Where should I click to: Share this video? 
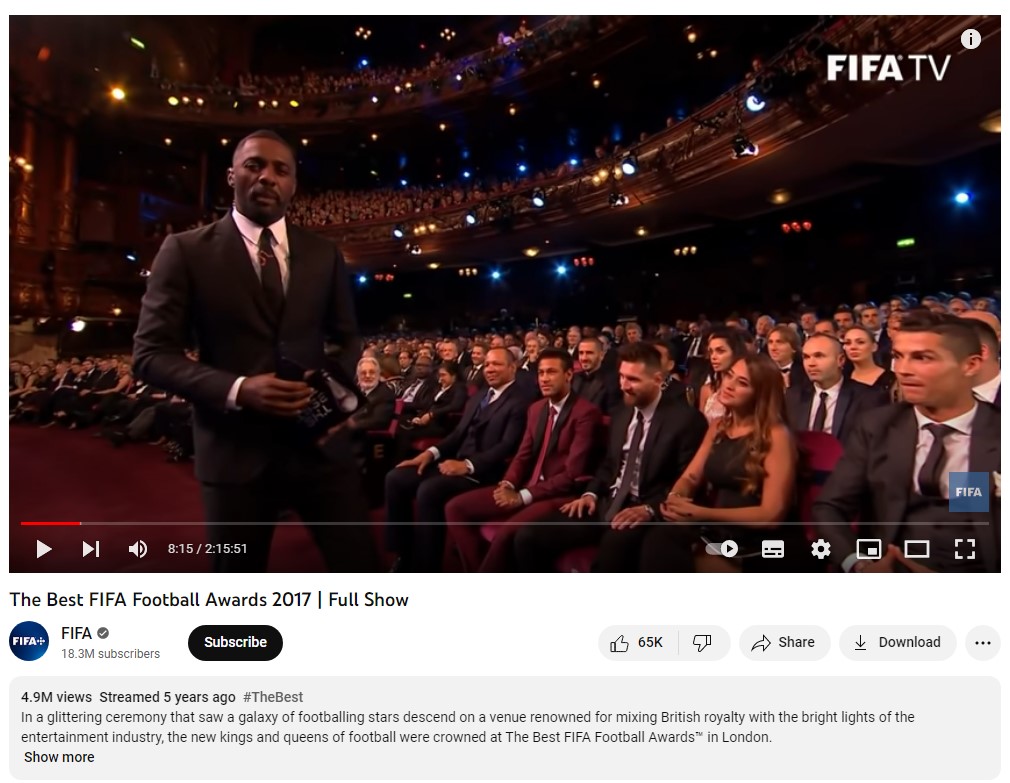(x=784, y=643)
